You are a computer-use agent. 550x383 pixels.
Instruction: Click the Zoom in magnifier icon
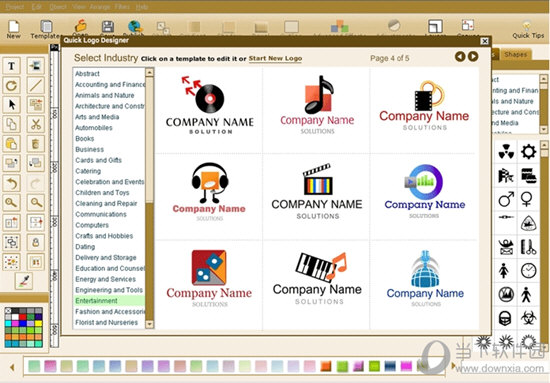[x=12, y=202]
